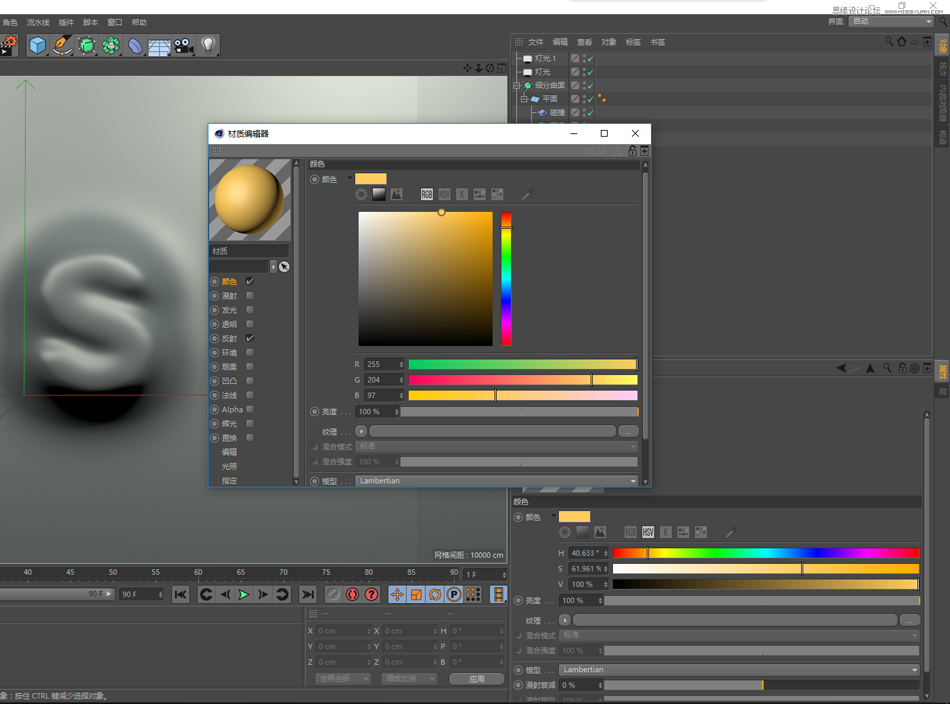The image size is (950, 704).
Task: Open the 光照 entry in material channel list
Action: pyautogui.click(x=229, y=467)
